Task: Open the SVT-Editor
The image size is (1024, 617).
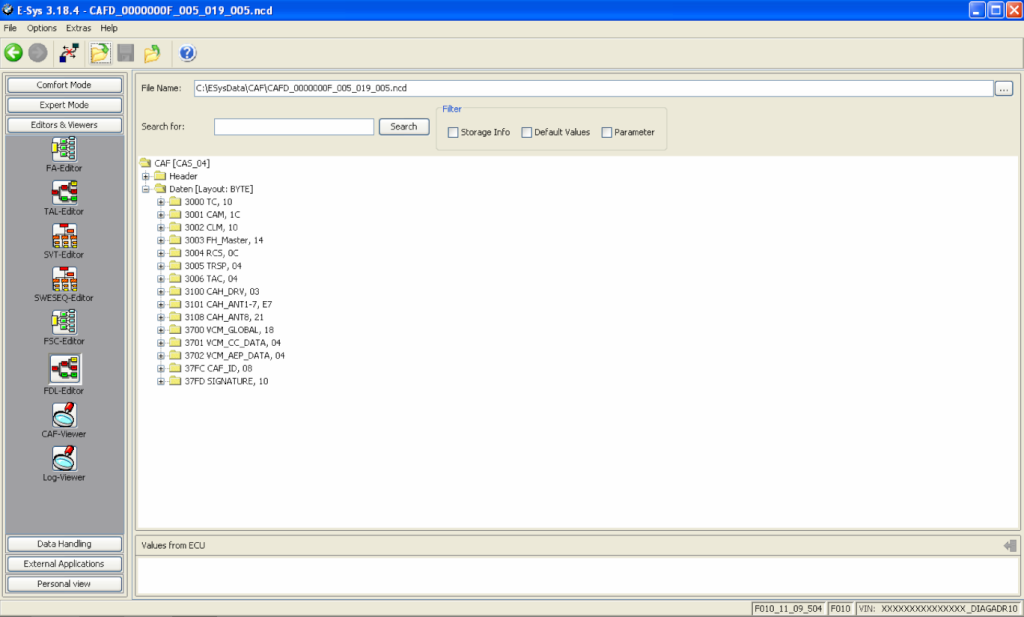Action: [x=64, y=241]
